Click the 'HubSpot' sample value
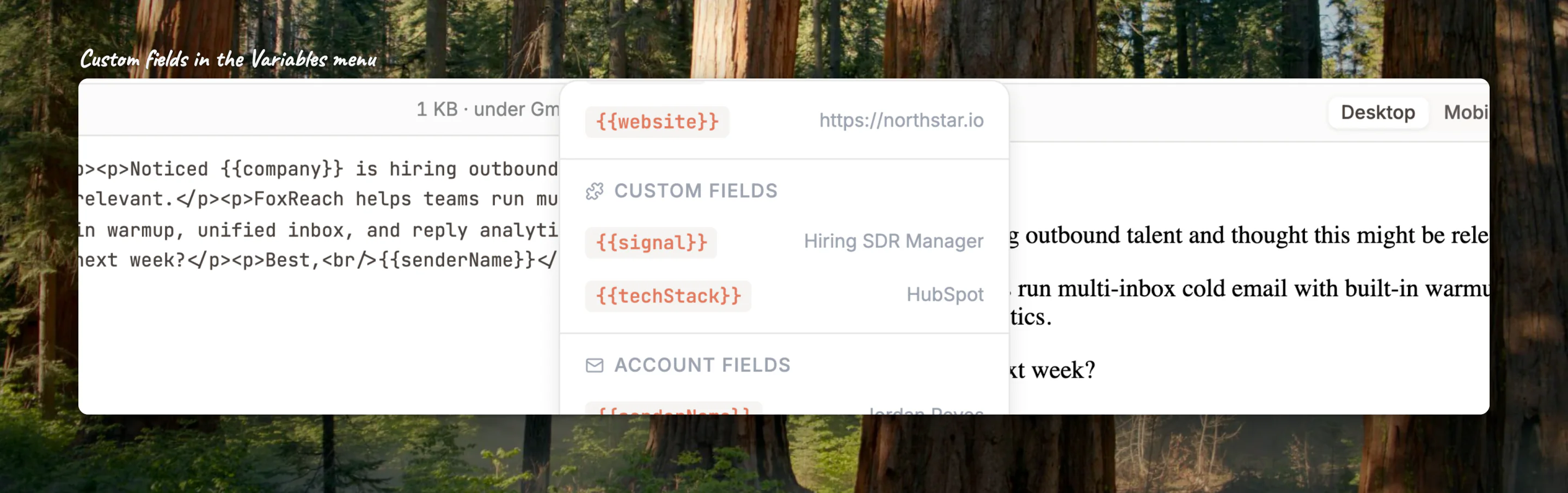Image resolution: width=1568 pixels, height=493 pixels. pyautogui.click(x=945, y=294)
